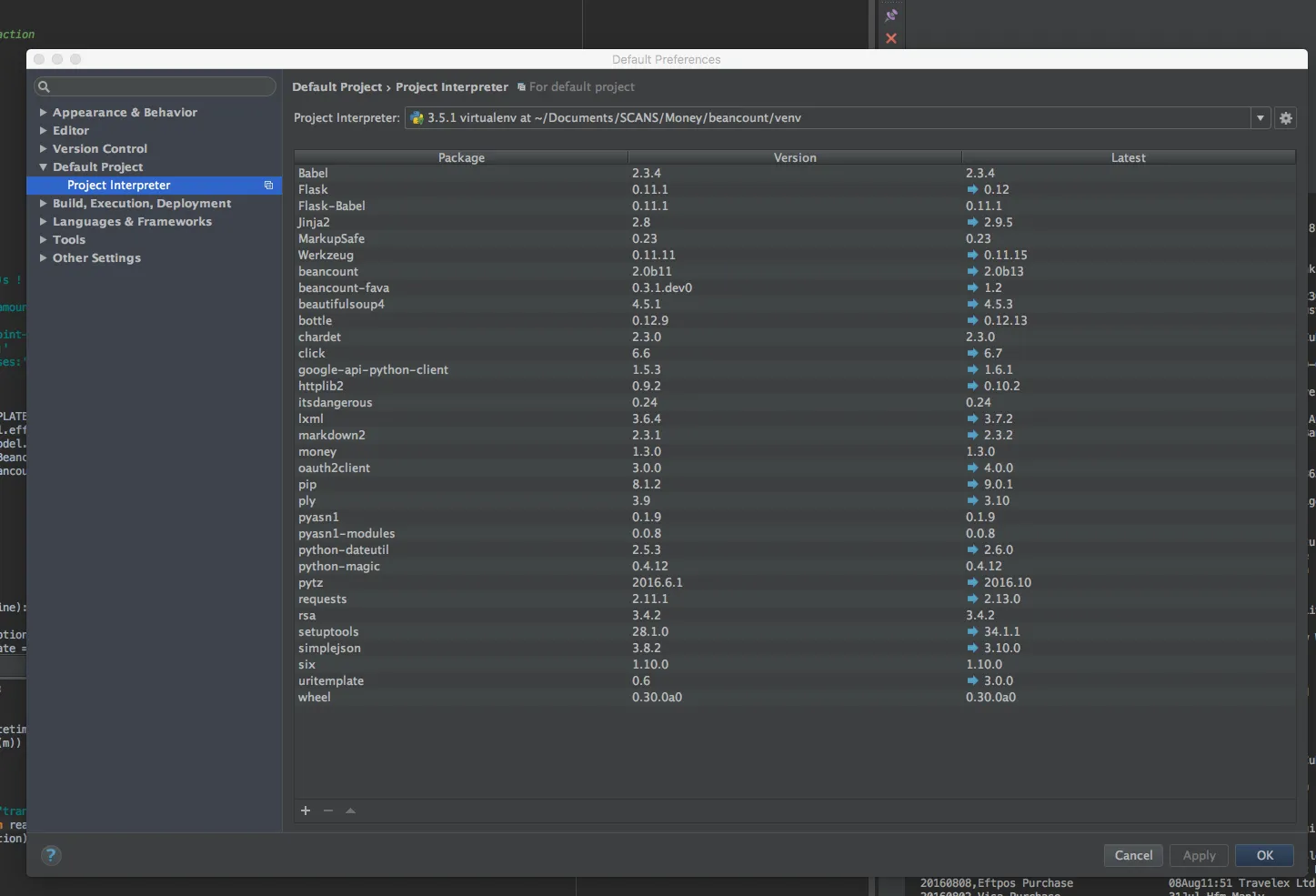Click the copy icon beside Project Interpreter
Viewport: 1316px width, 896px height.
coord(268,185)
